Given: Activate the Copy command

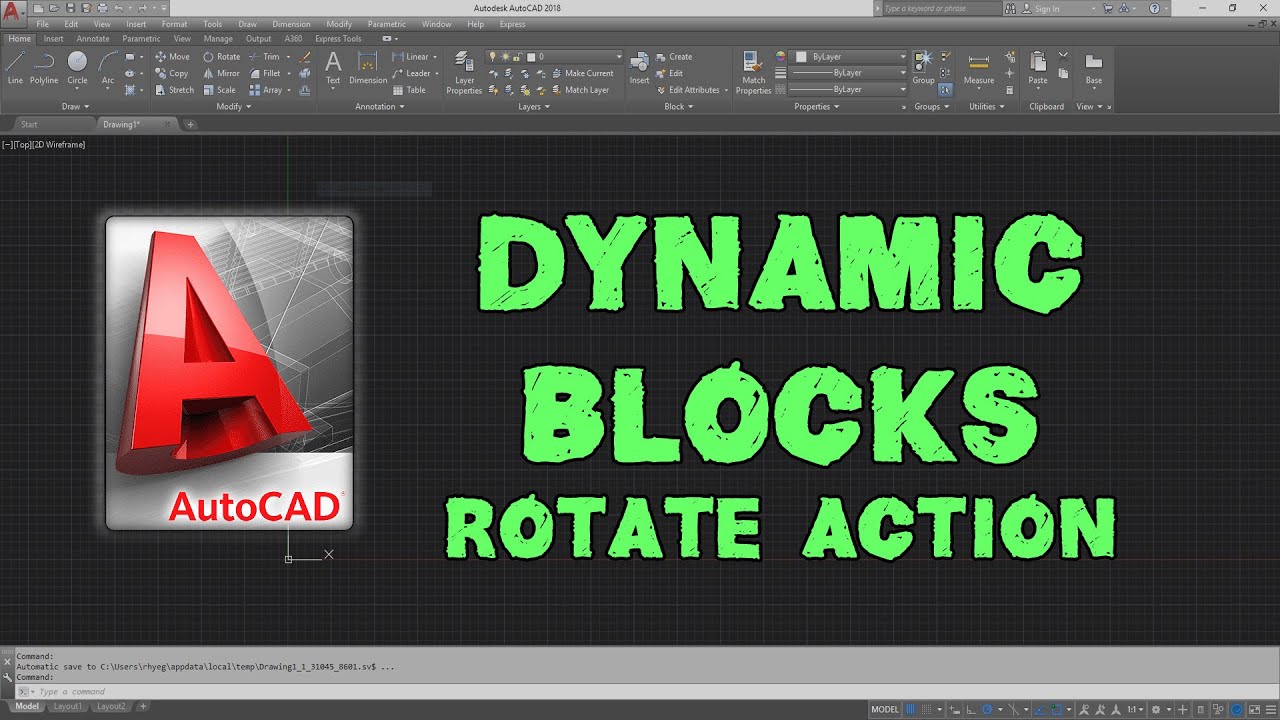Looking at the screenshot, I should point(171,73).
